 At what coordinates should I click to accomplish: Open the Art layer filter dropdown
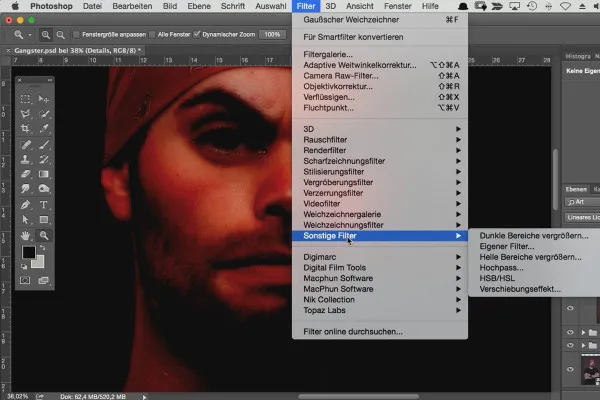pos(582,202)
